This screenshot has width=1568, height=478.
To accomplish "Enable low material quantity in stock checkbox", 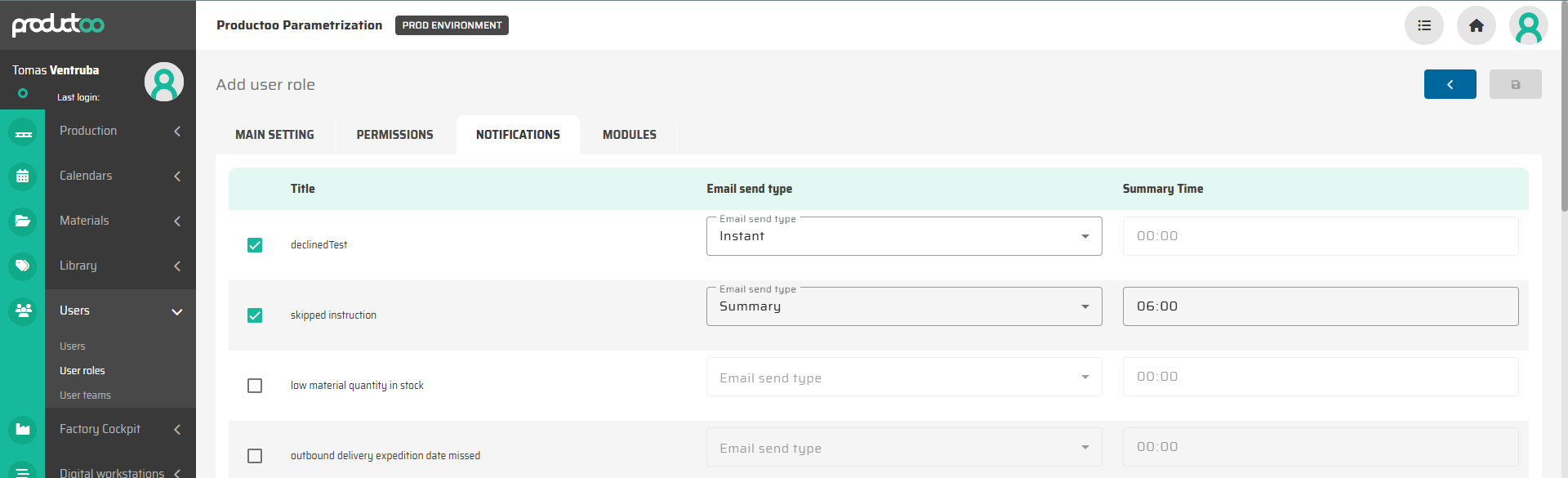I will click(255, 386).
